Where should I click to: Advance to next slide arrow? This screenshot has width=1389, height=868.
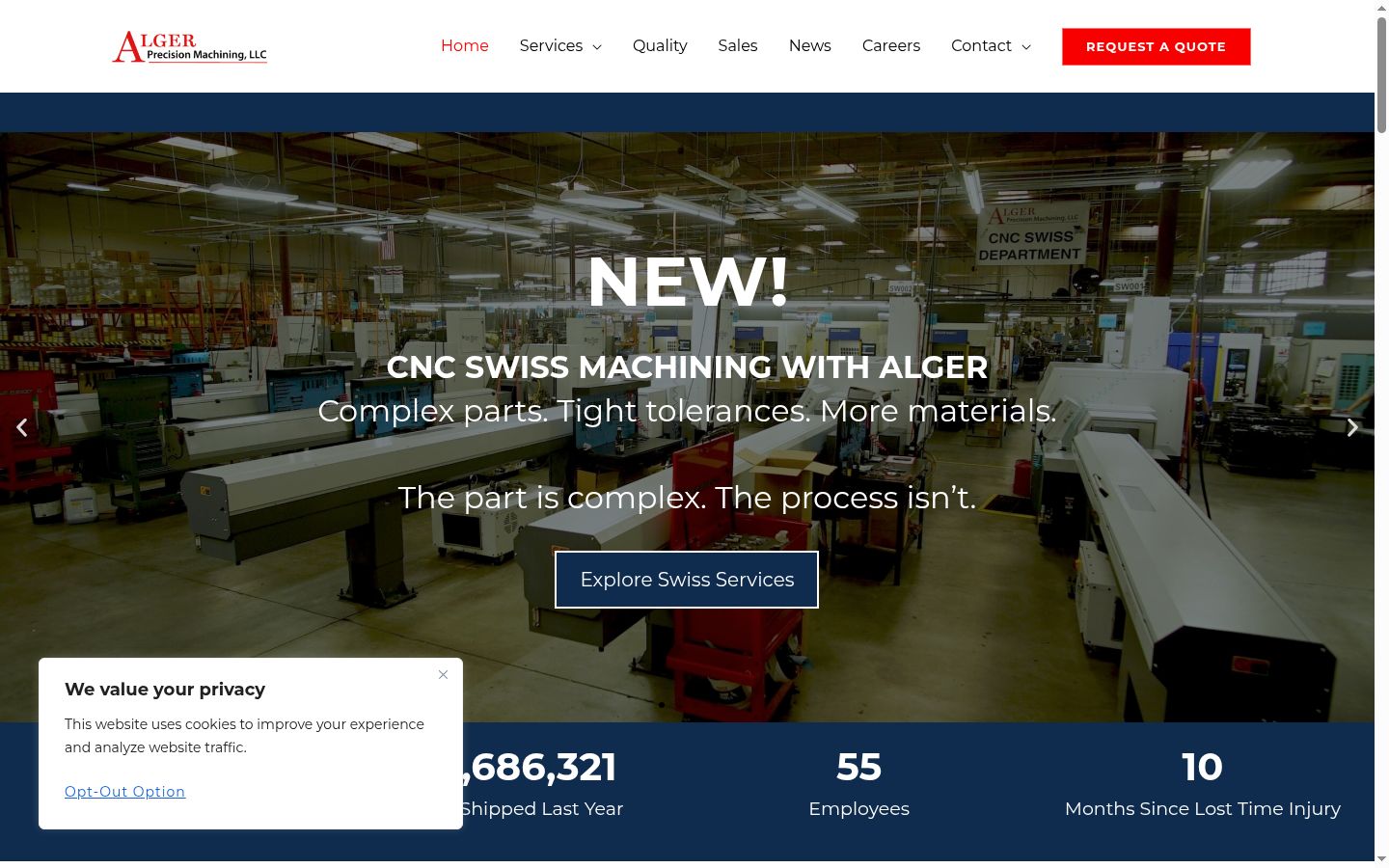pos(1352,427)
